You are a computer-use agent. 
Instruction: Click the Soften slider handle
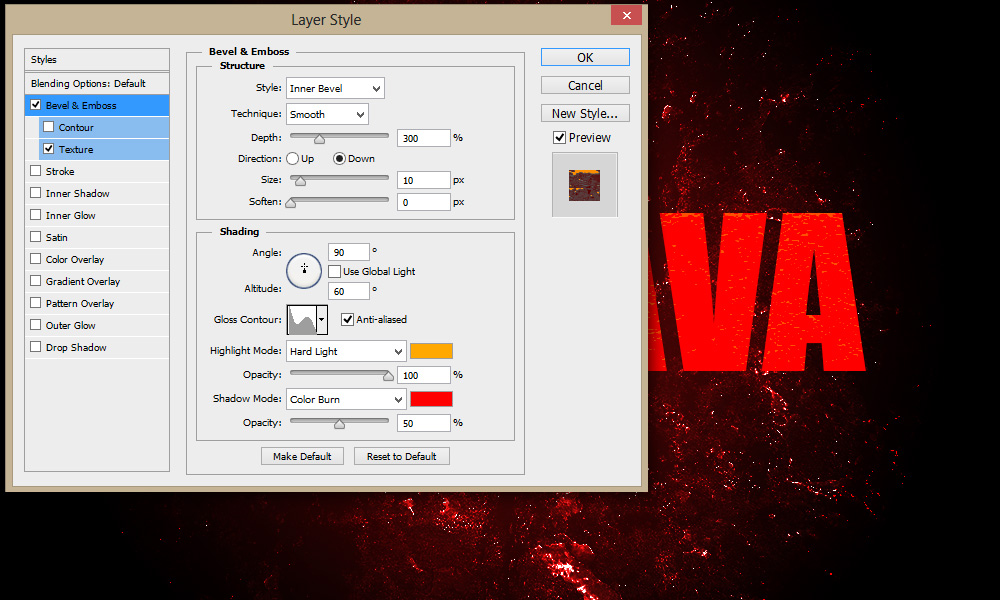[291, 203]
